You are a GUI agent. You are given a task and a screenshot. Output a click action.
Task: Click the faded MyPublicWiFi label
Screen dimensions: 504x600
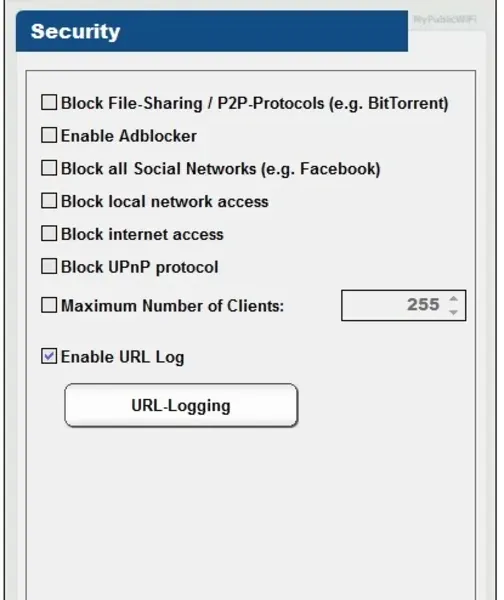tap(445, 19)
